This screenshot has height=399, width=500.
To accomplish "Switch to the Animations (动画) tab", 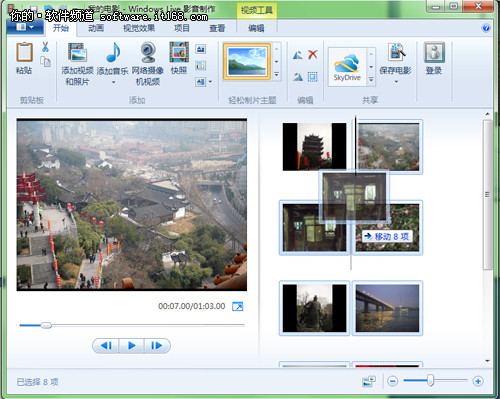I will pyautogui.click(x=96, y=28).
